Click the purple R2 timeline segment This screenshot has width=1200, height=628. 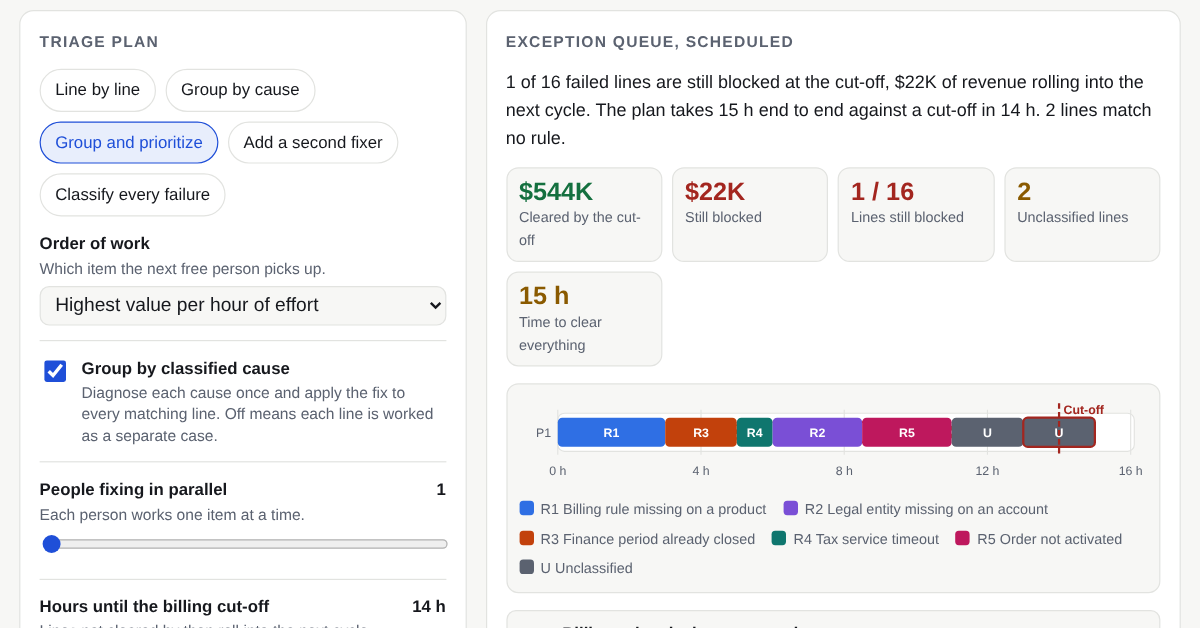coord(817,433)
